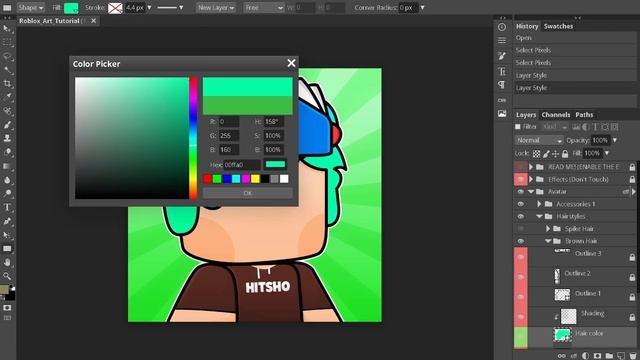Screen dimensions: 640x360
Task: Pick the red preset swatch in Color Picker
Action: pyautogui.click(x=207, y=179)
